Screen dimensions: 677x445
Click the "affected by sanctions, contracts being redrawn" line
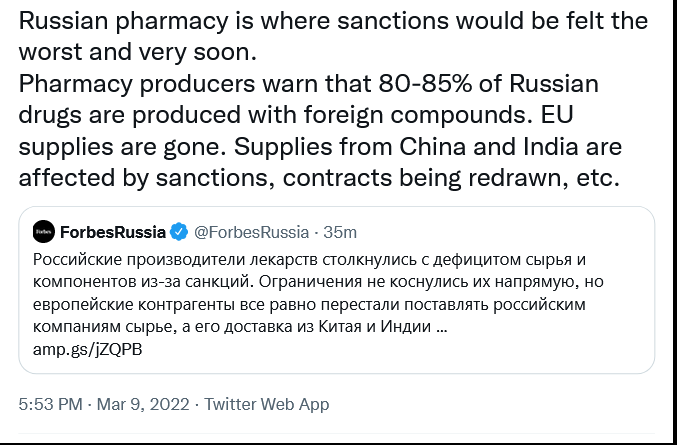click(x=320, y=178)
